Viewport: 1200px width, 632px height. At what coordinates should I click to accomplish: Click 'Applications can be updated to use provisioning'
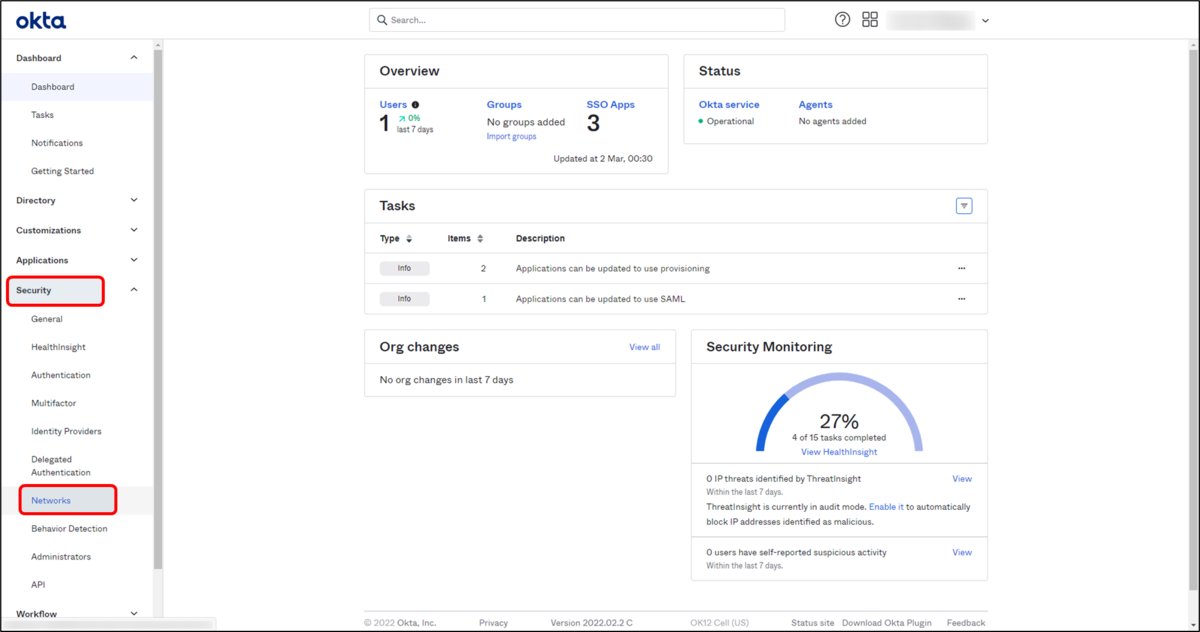click(613, 269)
